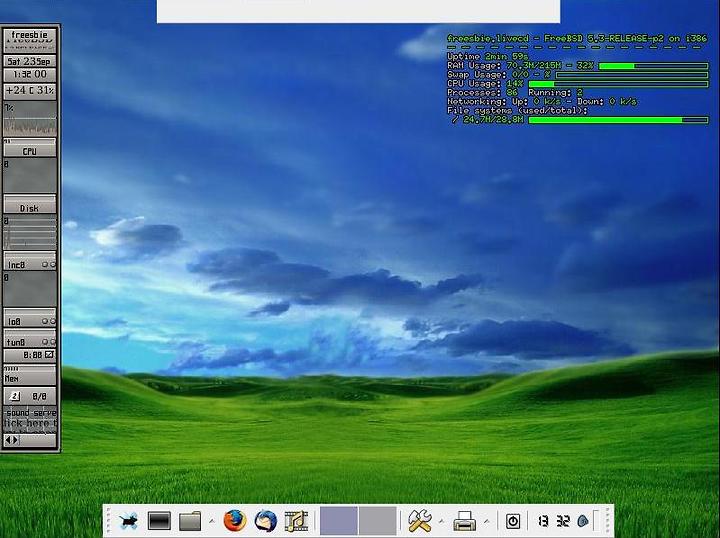Viewport: 720px width, 538px height.
Task: Click the GKrellM clock showing 1:32 00
Action: point(29,74)
